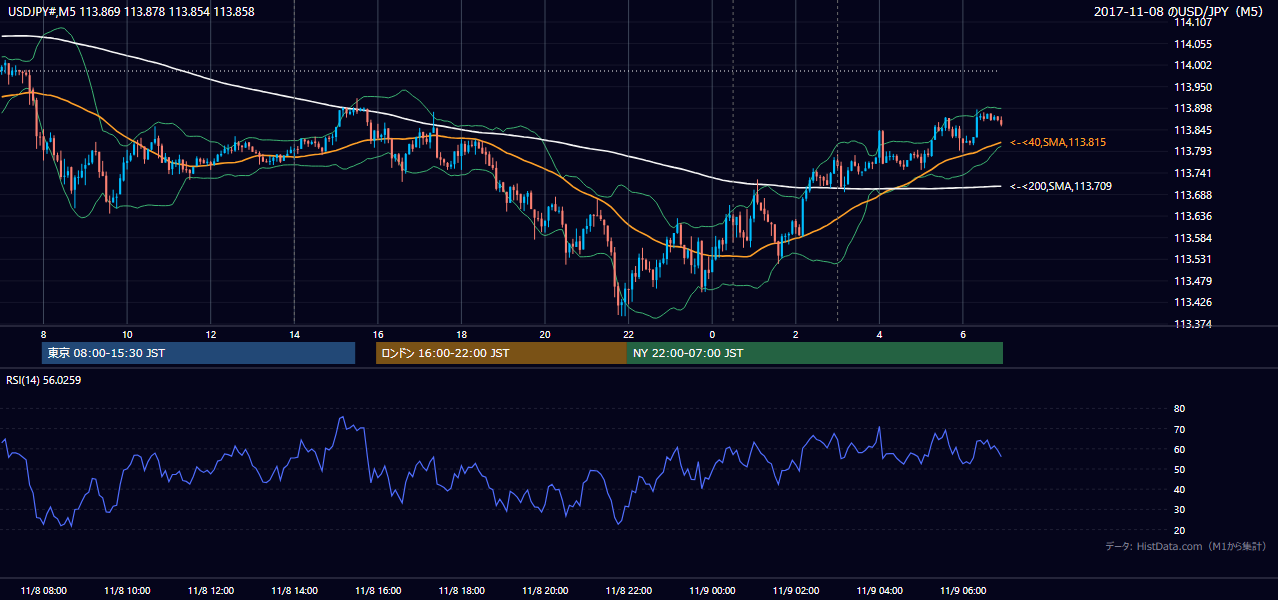Click the 11/9 06:00 time axis label
The height and width of the screenshot is (600, 1278).
(x=963, y=591)
